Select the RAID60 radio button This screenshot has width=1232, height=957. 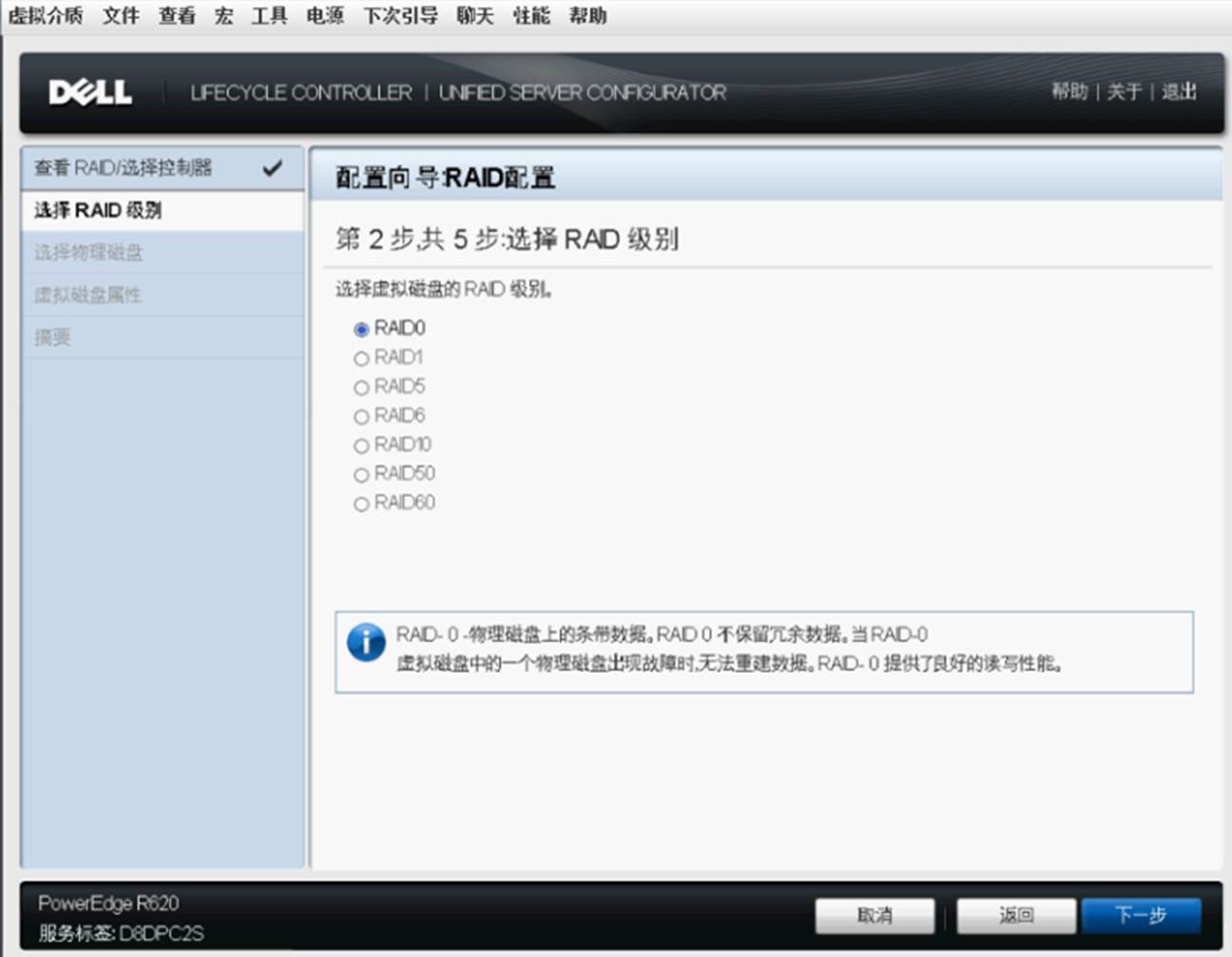pyautogui.click(x=361, y=505)
